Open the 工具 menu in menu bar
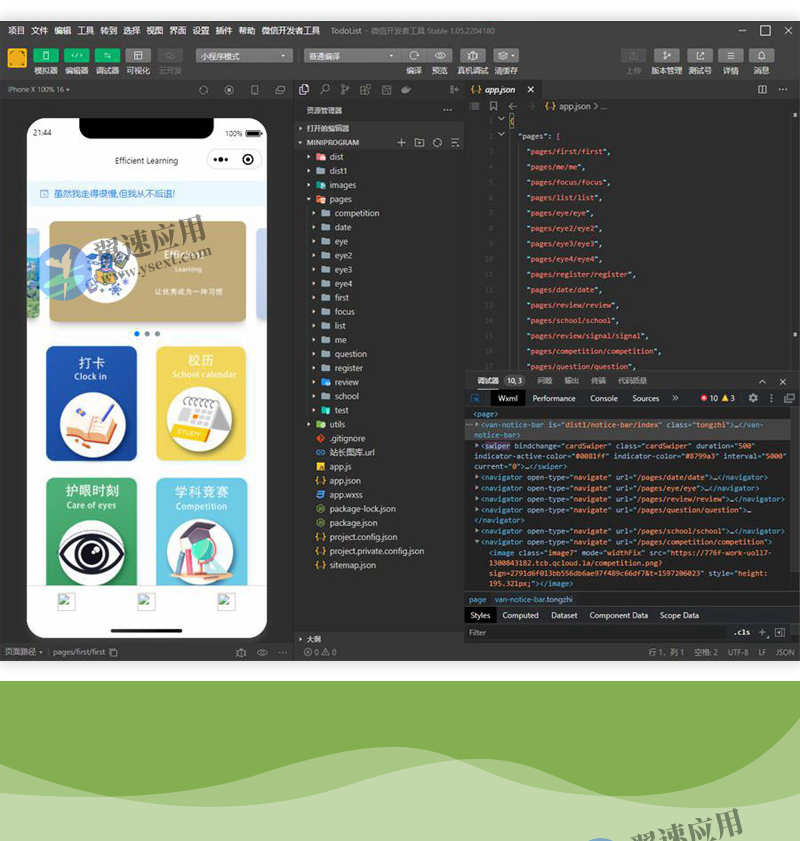Image resolution: width=800 pixels, height=841 pixels. pos(86,31)
